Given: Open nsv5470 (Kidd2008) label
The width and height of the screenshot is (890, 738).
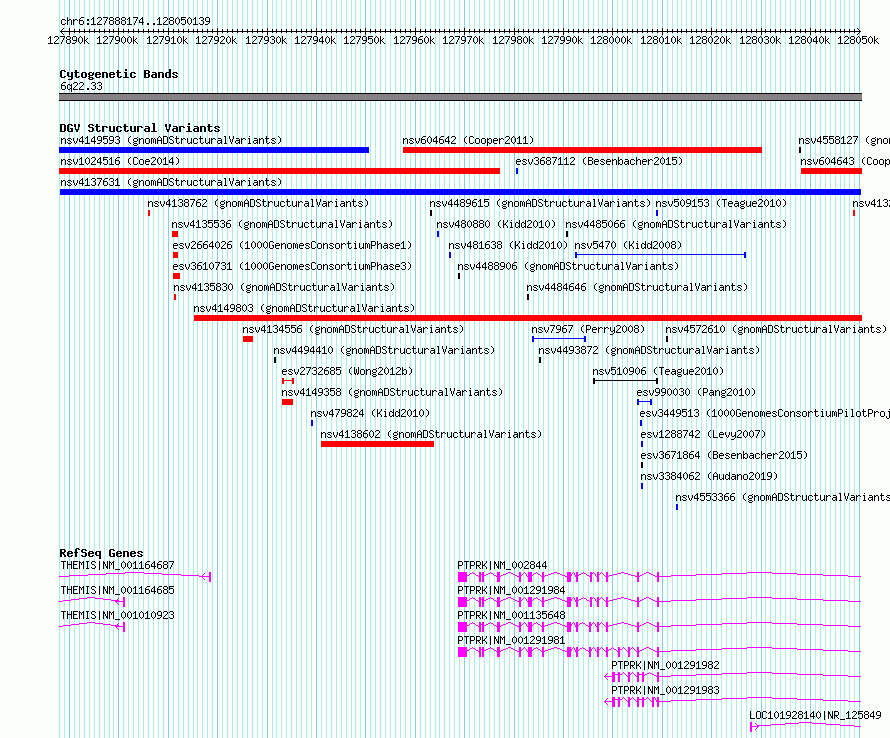Looking at the screenshot, I should [628, 245].
